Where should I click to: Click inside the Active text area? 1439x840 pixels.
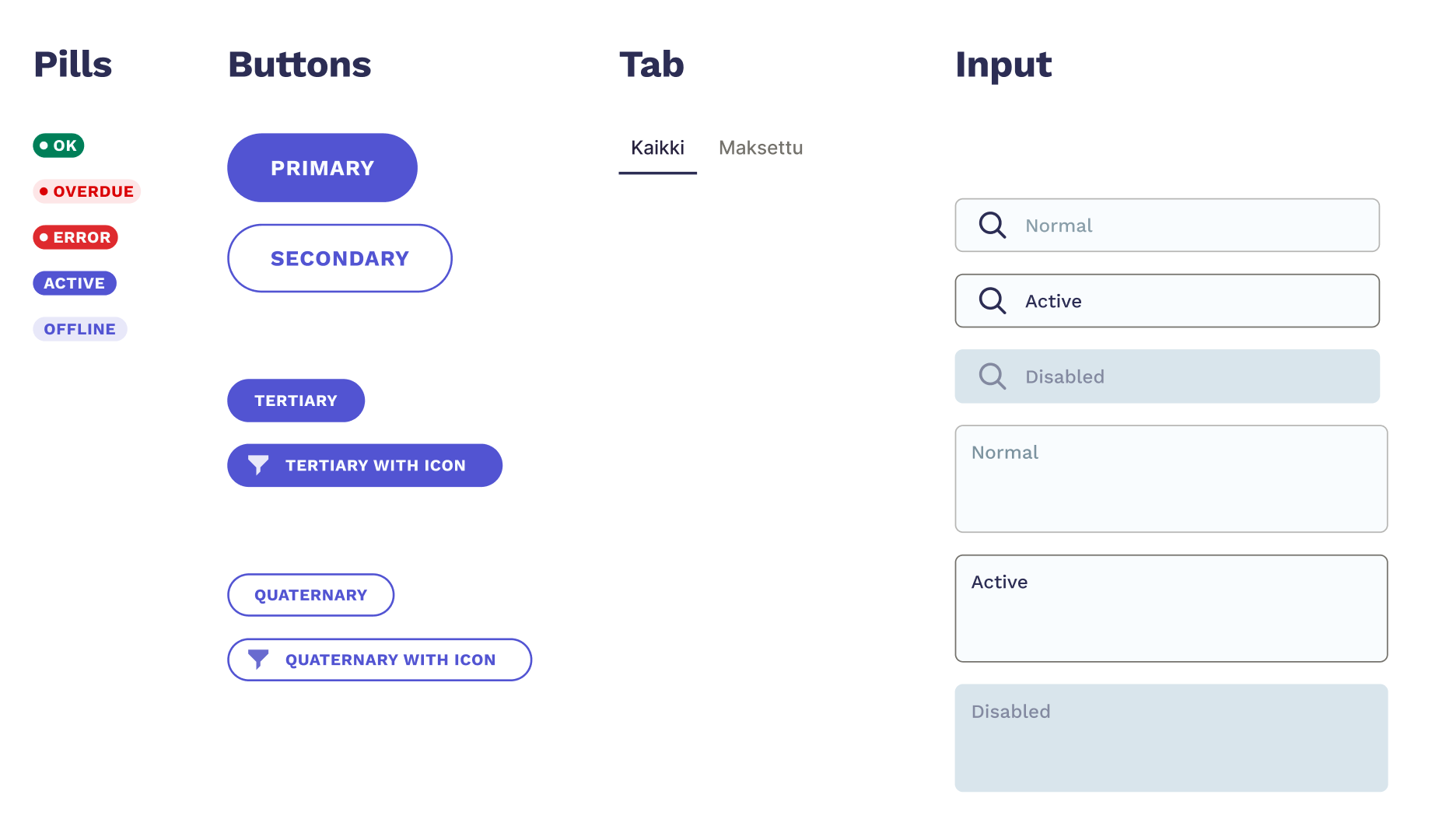tap(1171, 609)
